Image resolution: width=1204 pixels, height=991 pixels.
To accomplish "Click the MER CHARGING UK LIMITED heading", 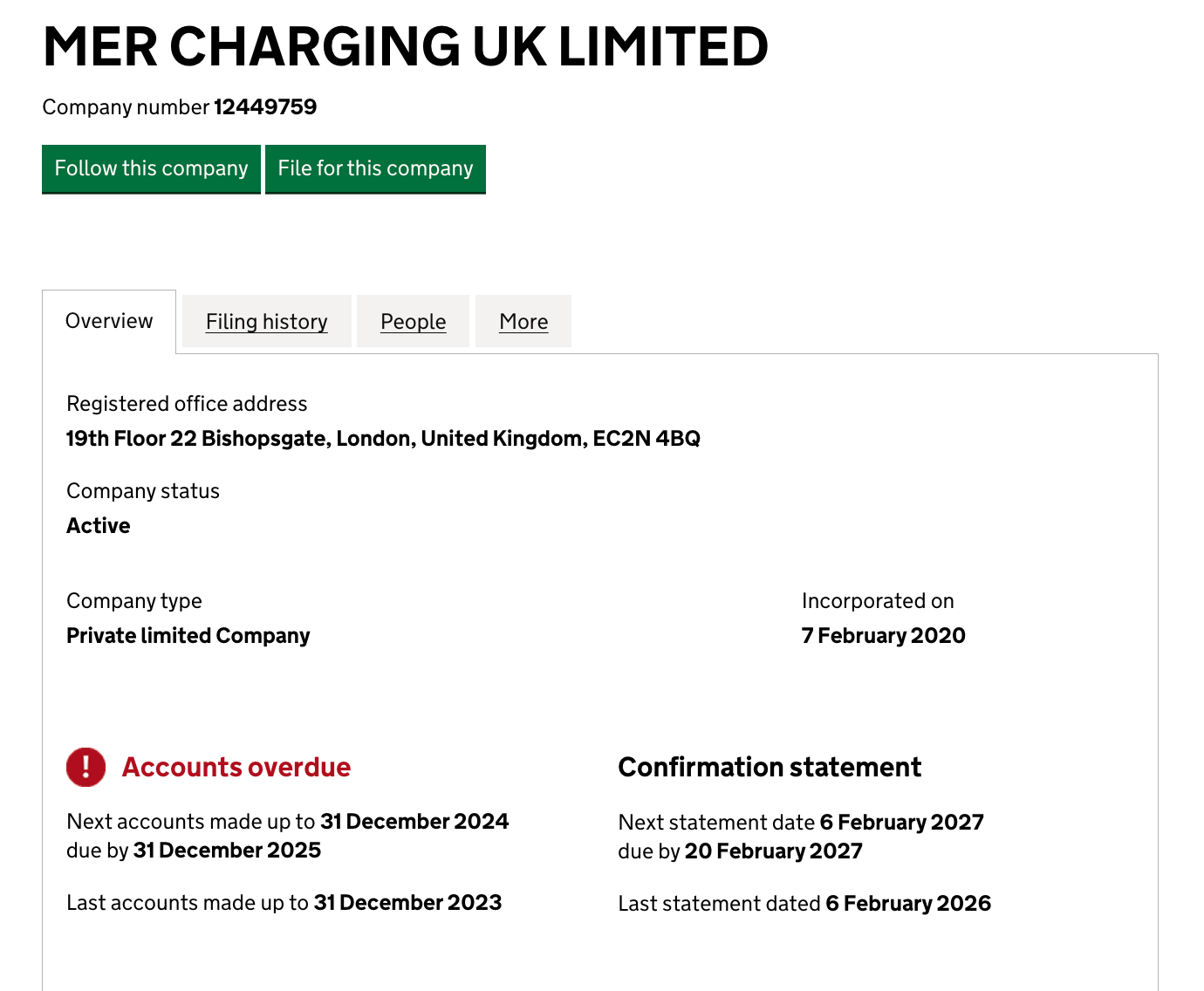I will click(x=405, y=46).
